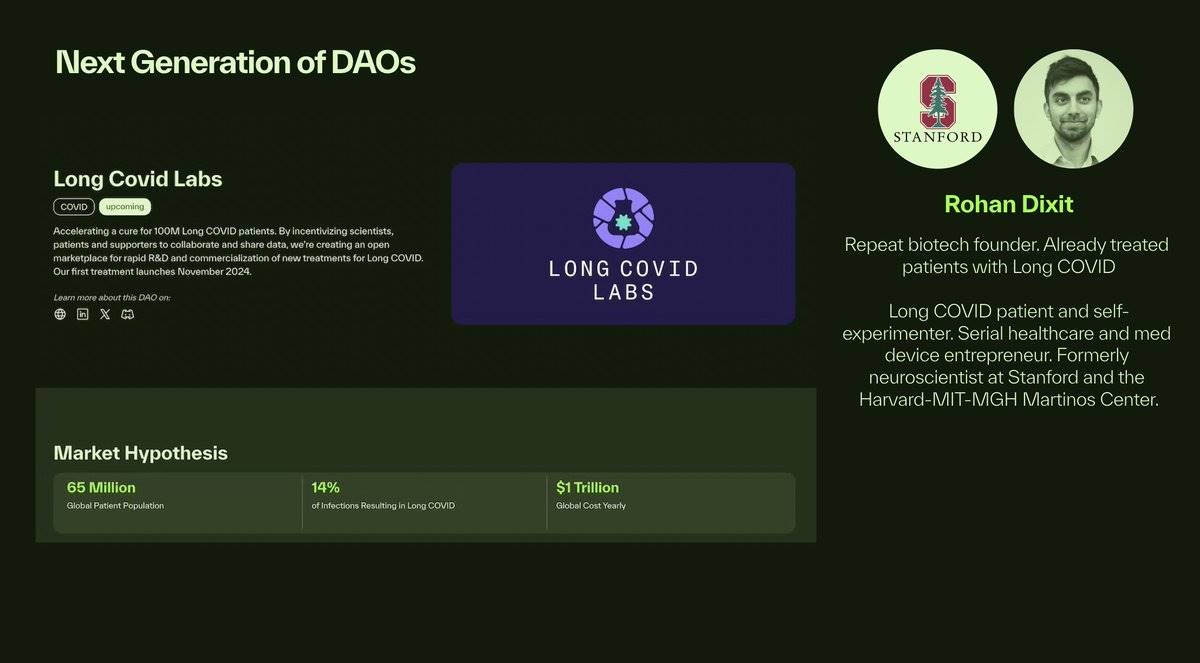
Task: Click the Stanford logo circle
Action: tap(937, 108)
